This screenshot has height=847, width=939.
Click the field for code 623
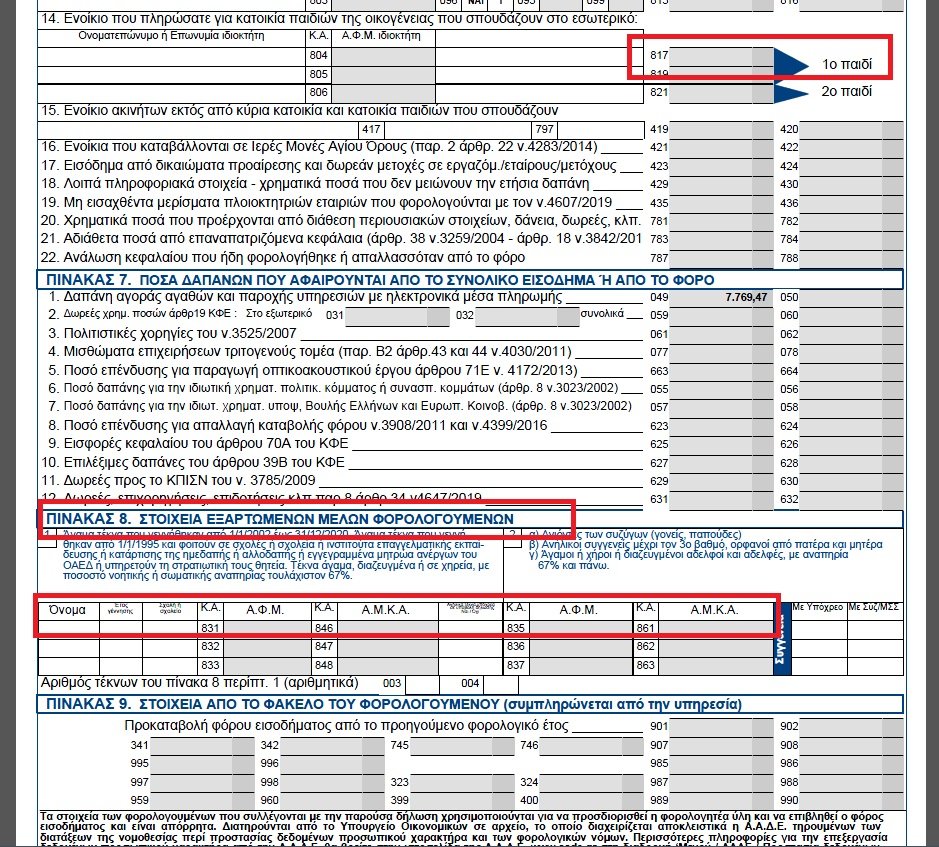coord(721,426)
